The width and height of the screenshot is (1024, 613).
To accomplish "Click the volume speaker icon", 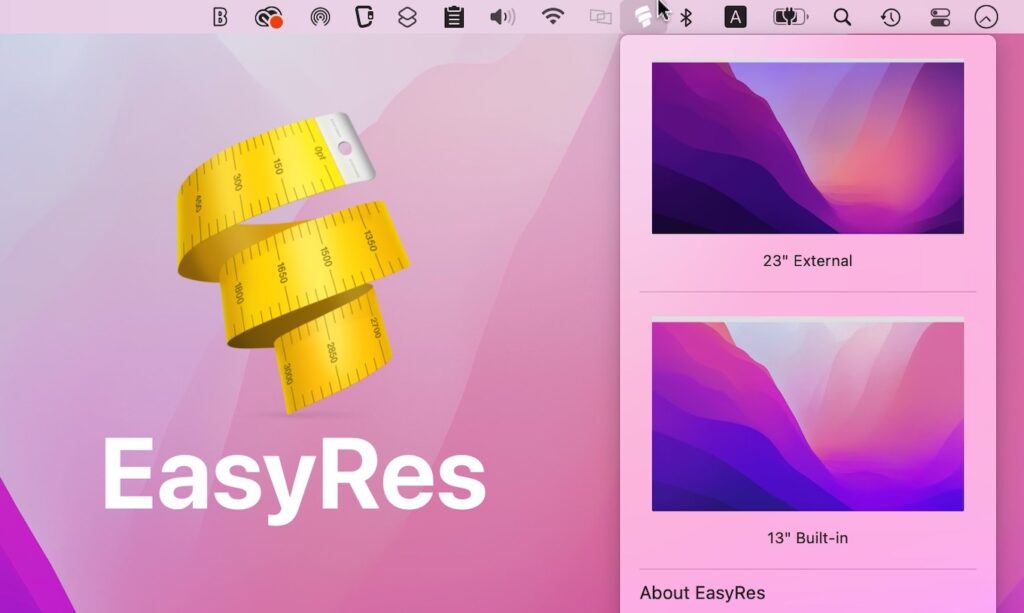I will point(503,16).
